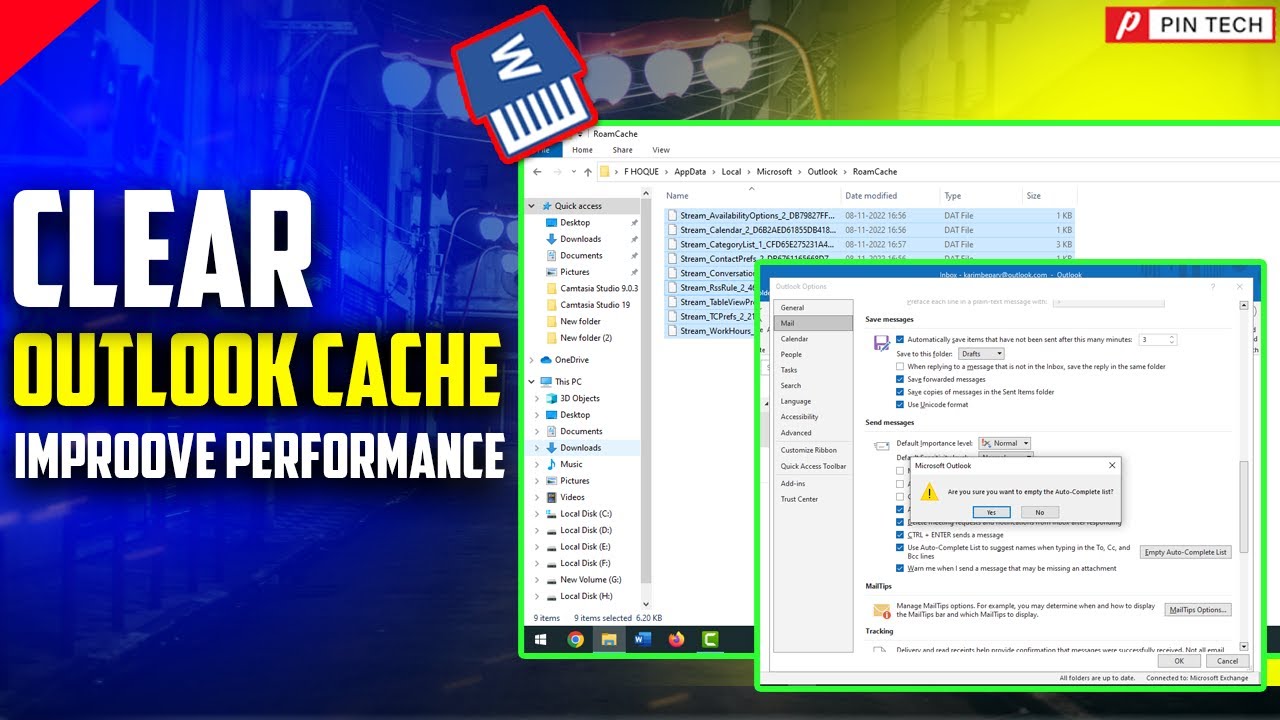Uncheck Use Unicode format
Screen dimensions: 1280x720
pos(900,405)
